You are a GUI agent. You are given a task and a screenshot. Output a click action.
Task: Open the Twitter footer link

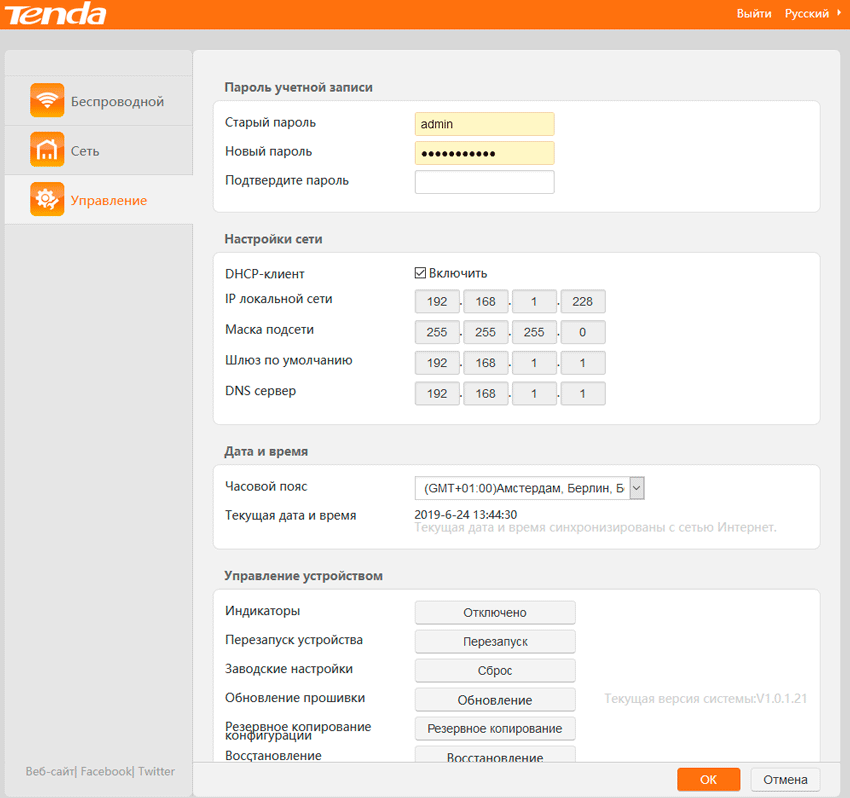point(156,771)
